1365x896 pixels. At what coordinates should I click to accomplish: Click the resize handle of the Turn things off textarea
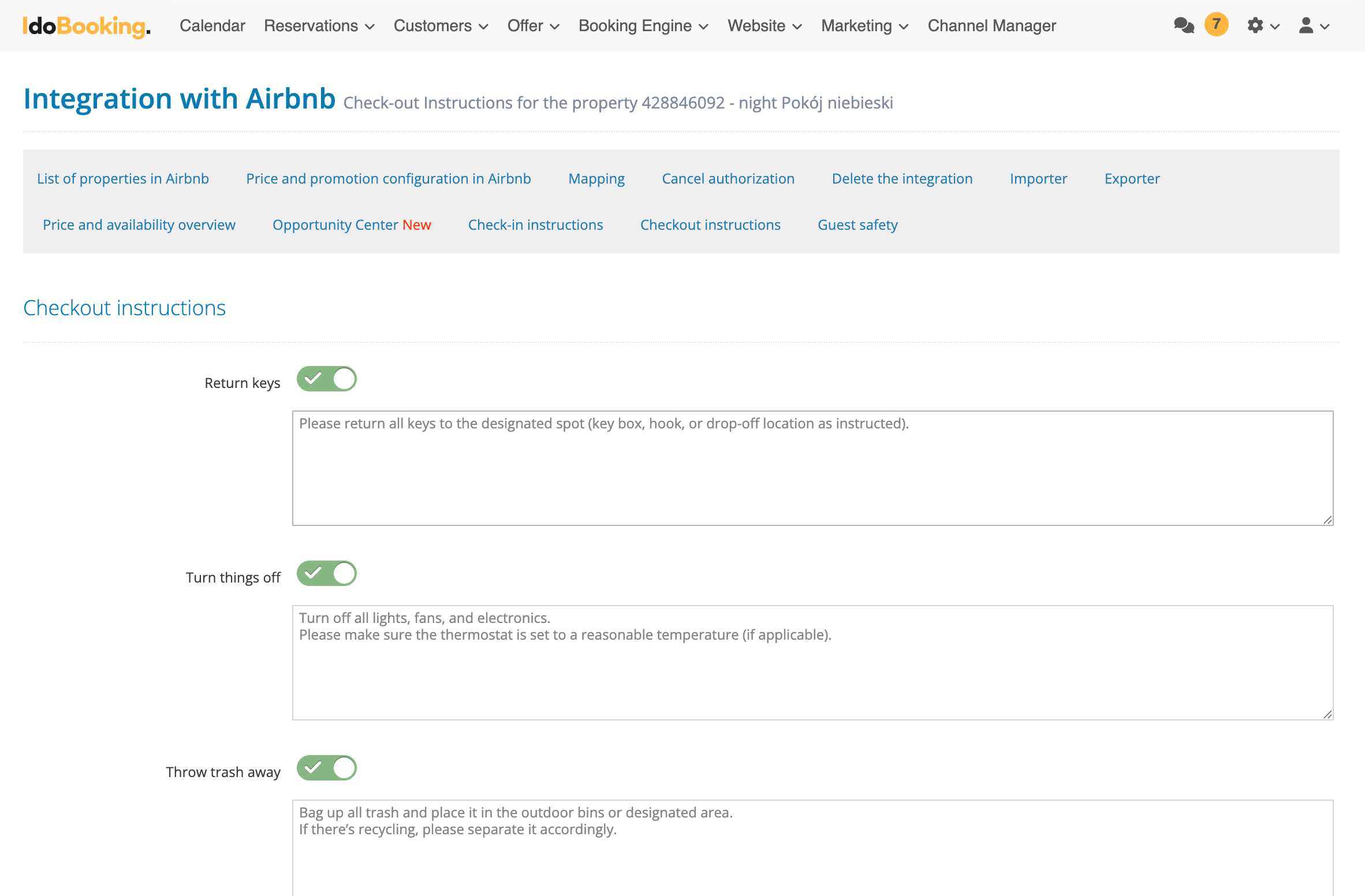pyautogui.click(x=1327, y=714)
